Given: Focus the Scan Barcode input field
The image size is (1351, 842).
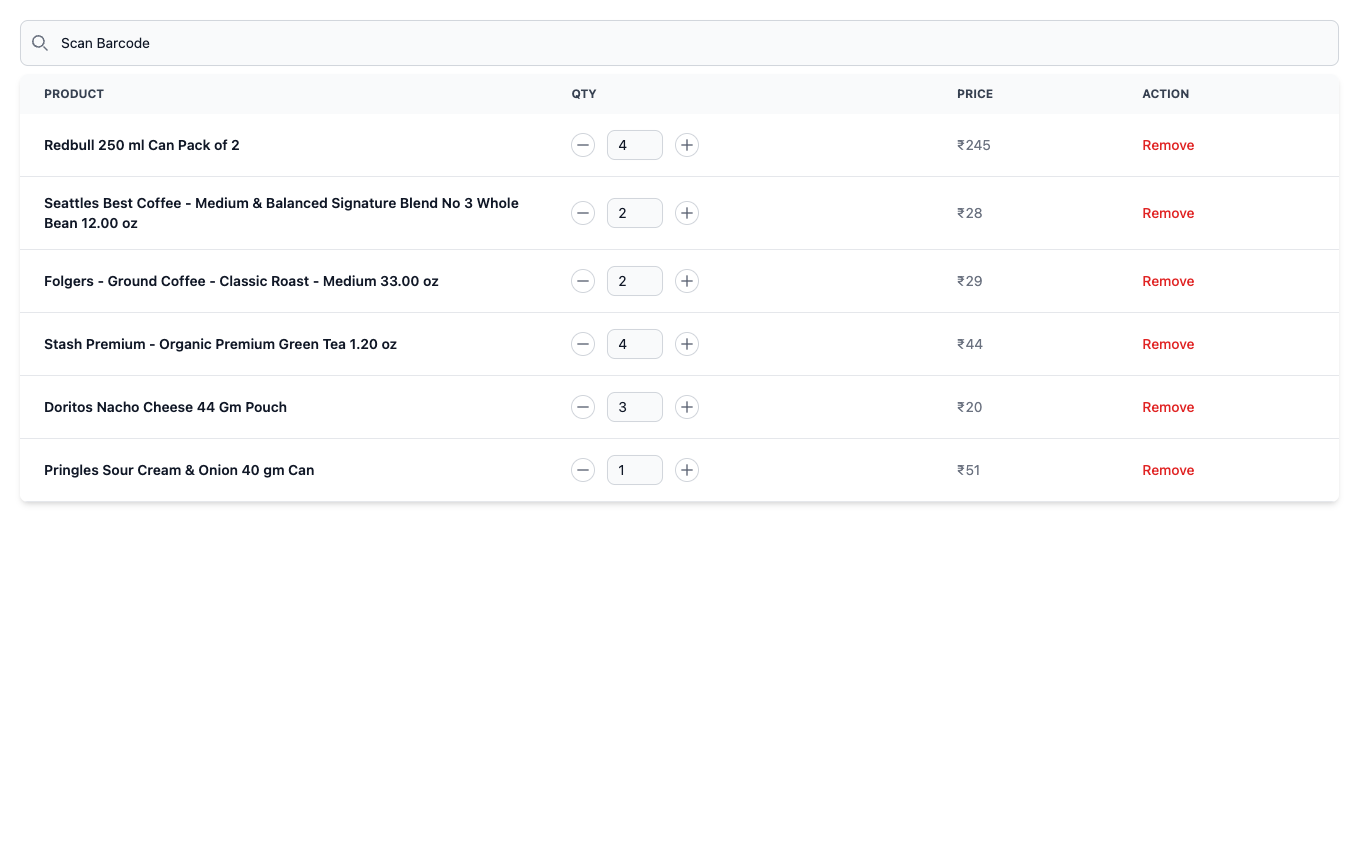Looking at the screenshot, I should coord(679,43).
